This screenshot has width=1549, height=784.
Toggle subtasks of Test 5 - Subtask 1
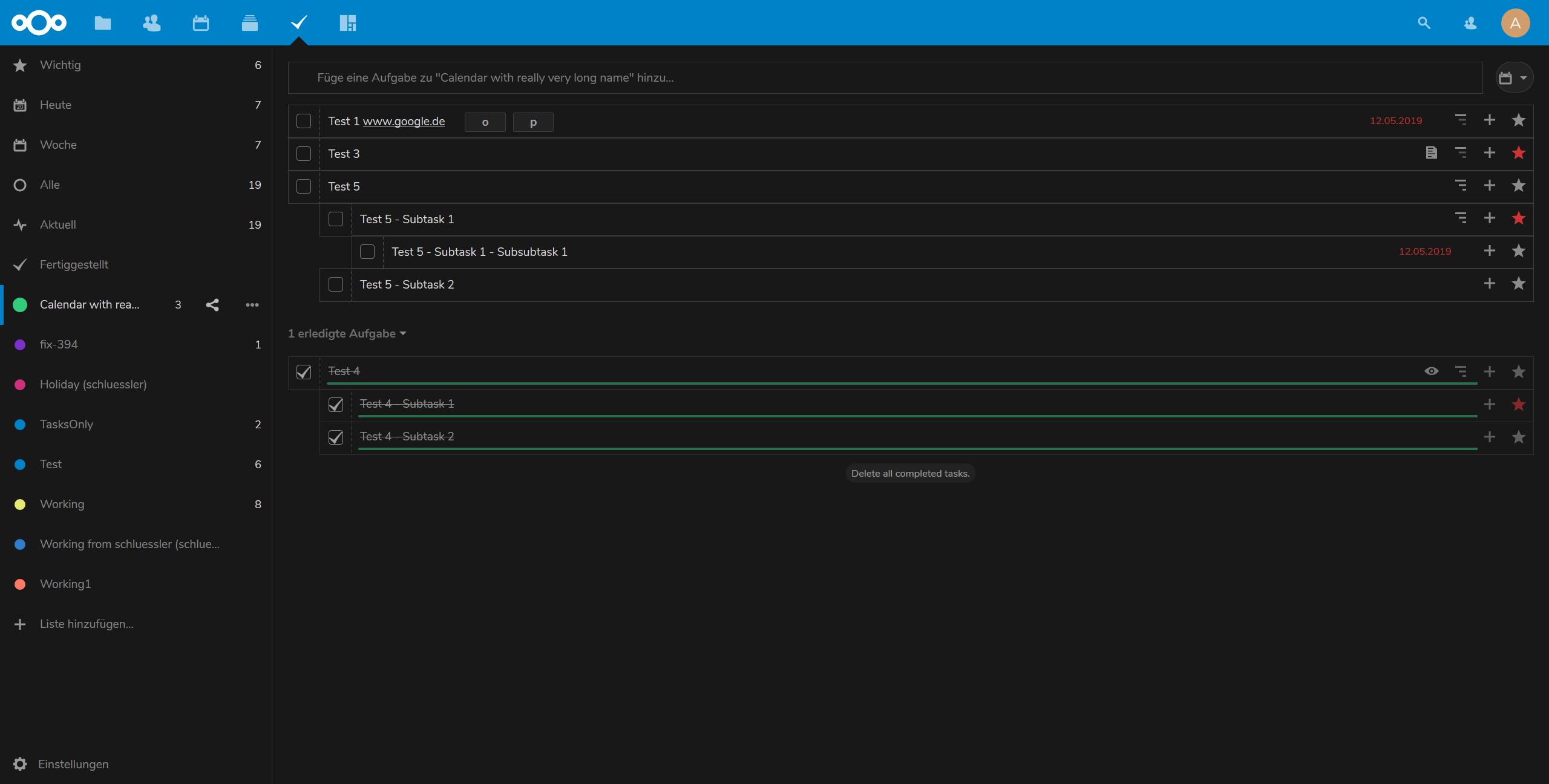pyautogui.click(x=1461, y=218)
